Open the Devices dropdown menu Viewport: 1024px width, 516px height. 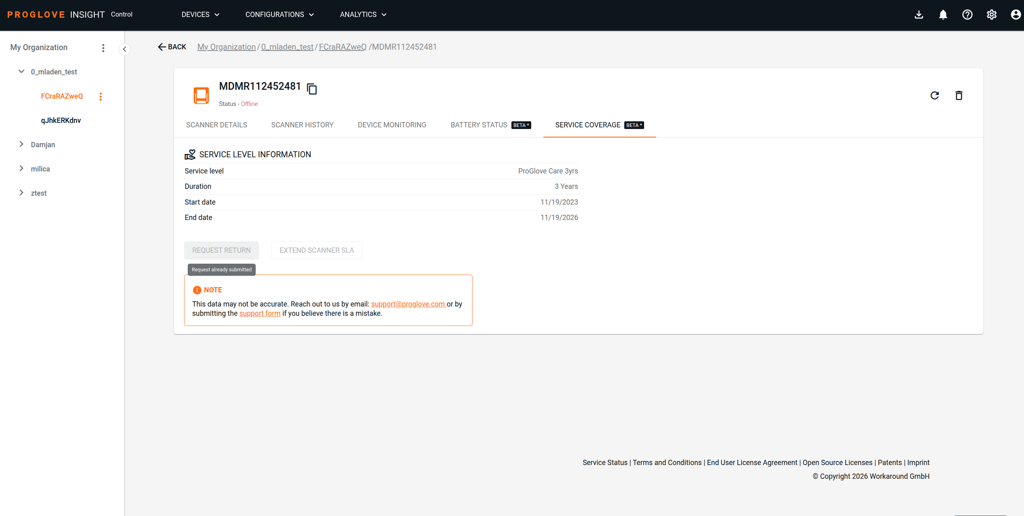[200, 14]
